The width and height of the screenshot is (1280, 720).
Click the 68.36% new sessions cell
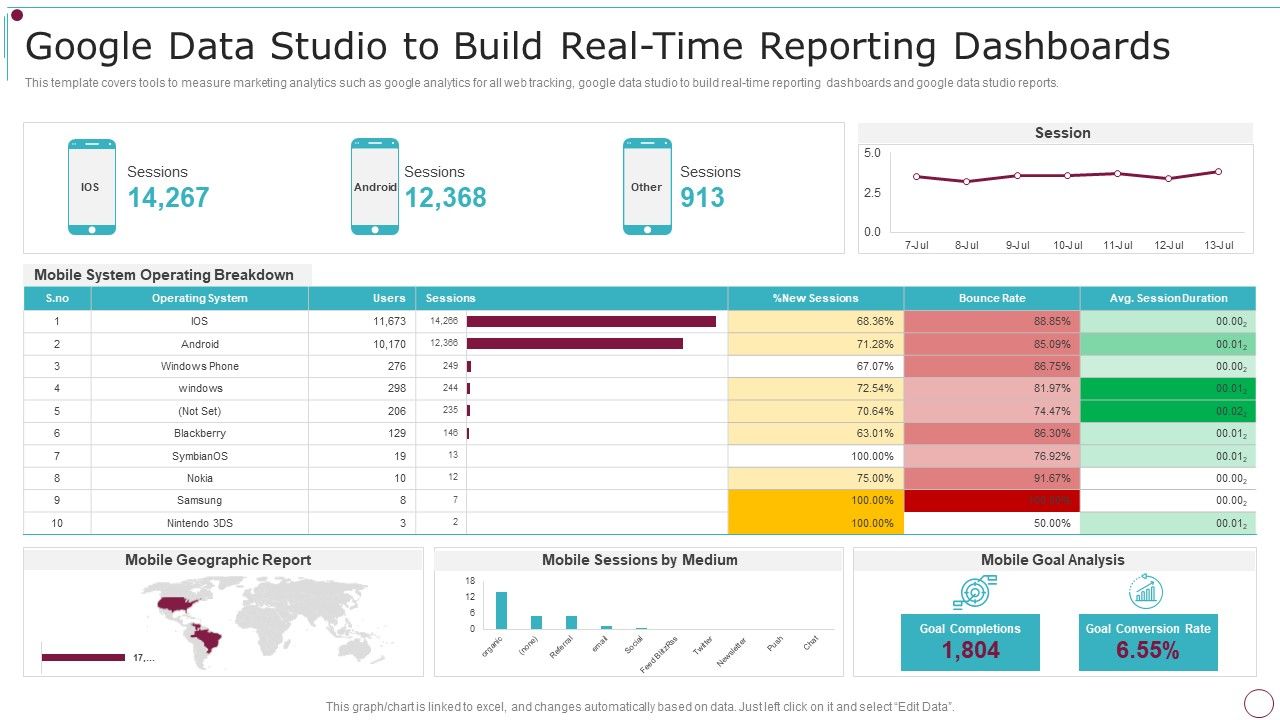coord(816,321)
